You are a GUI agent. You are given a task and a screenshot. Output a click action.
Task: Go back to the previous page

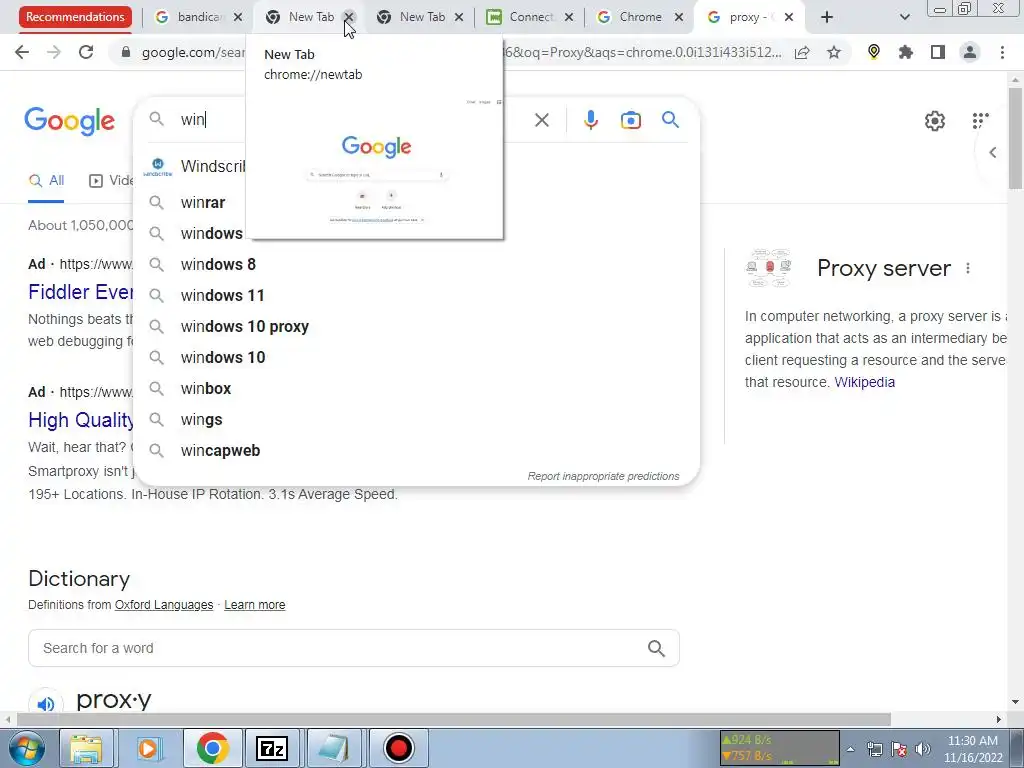[x=22, y=52]
